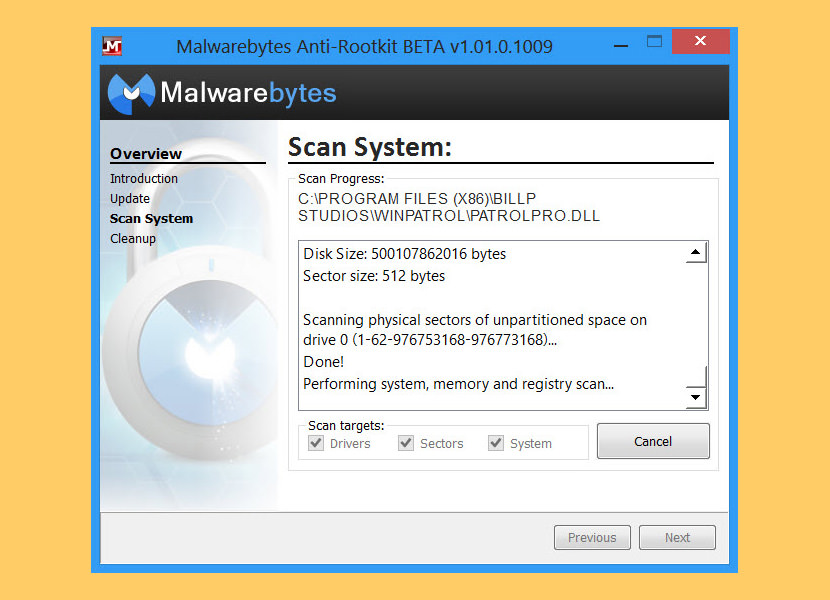
Task: Click the Scanning physical sectors log line
Action: 475,329
